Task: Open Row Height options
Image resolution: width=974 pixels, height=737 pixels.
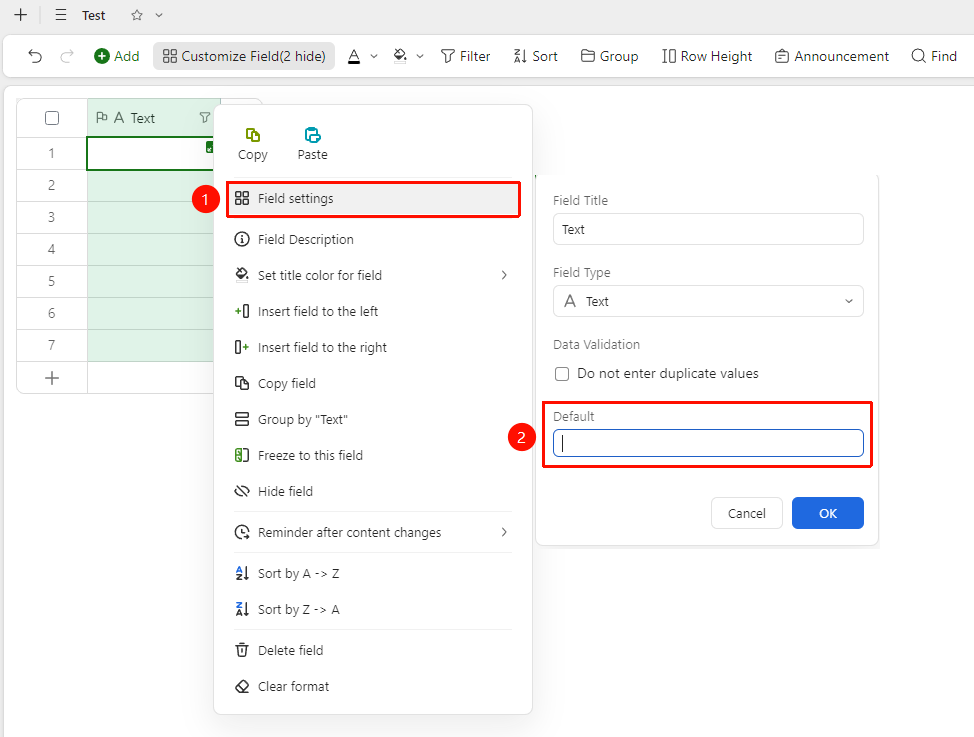Action: click(x=707, y=57)
